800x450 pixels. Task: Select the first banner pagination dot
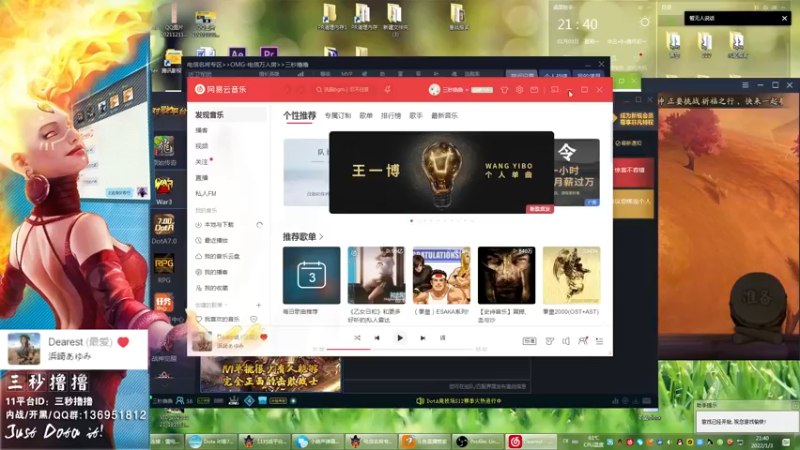[412, 221]
